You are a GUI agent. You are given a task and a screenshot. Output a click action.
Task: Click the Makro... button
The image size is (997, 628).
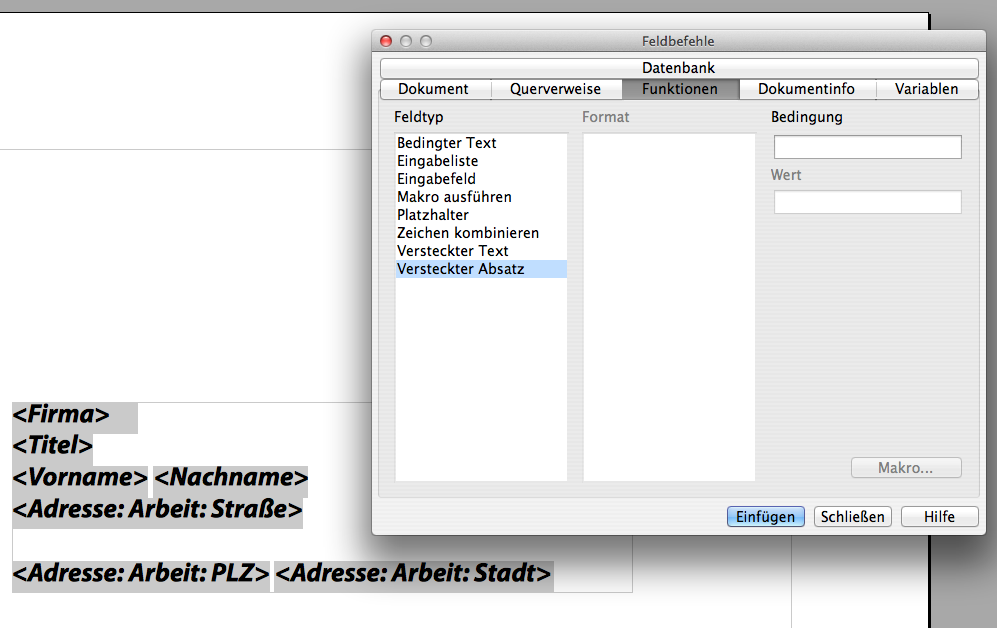pyautogui.click(x=906, y=468)
